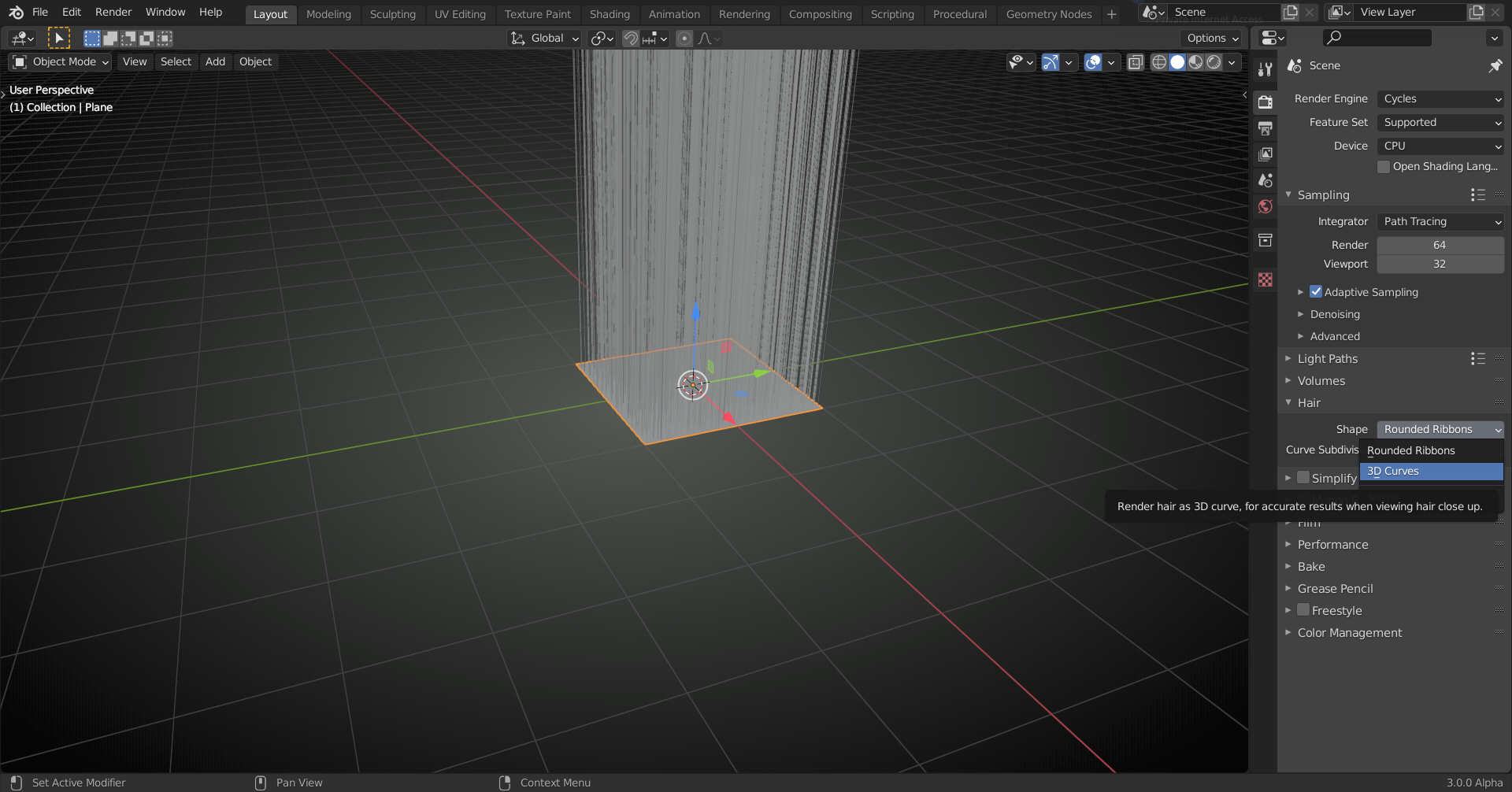Switch to the Output properties tab
The height and width of the screenshot is (792, 1512).
click(x=1266, y=128)
